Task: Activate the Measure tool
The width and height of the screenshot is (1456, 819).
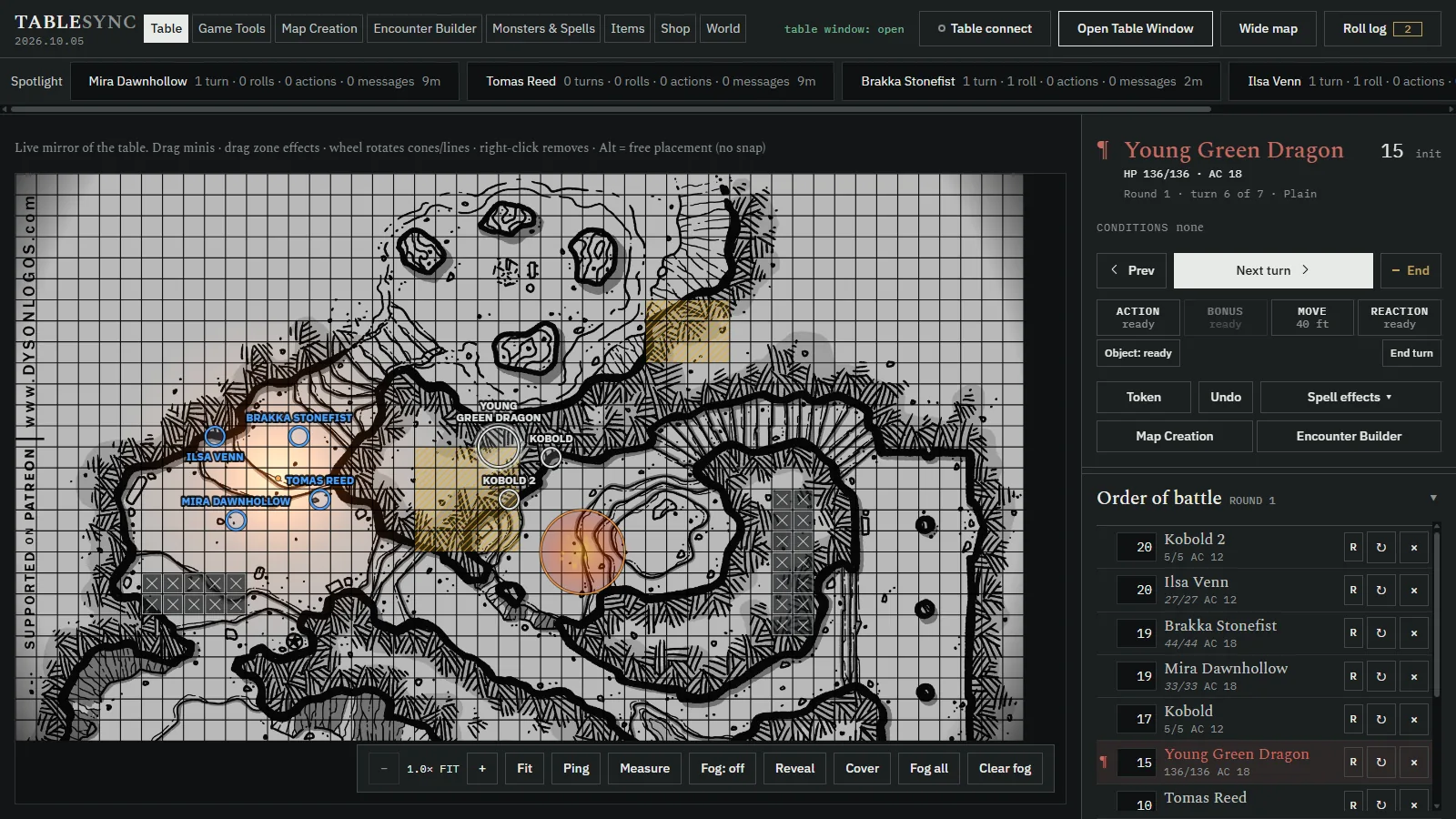Action: click(x=644, y=768)
